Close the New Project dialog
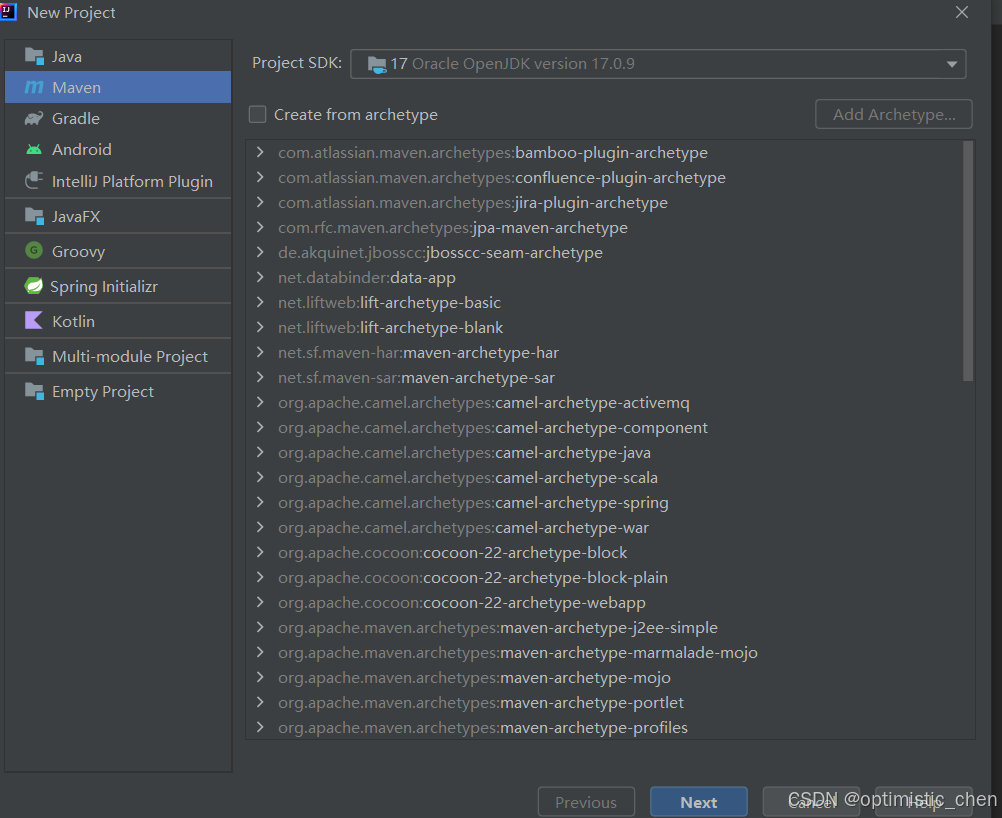Screen dimensions: 1002x818 click(962, 12)
